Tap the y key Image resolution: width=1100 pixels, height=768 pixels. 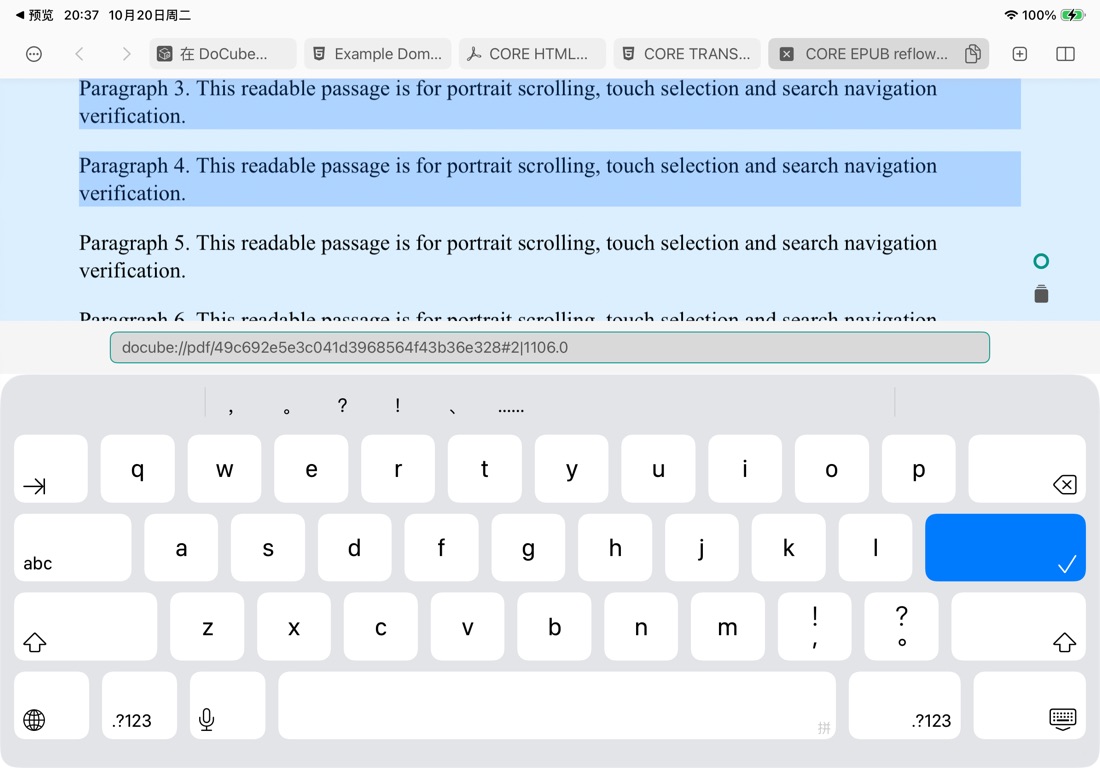571,469
